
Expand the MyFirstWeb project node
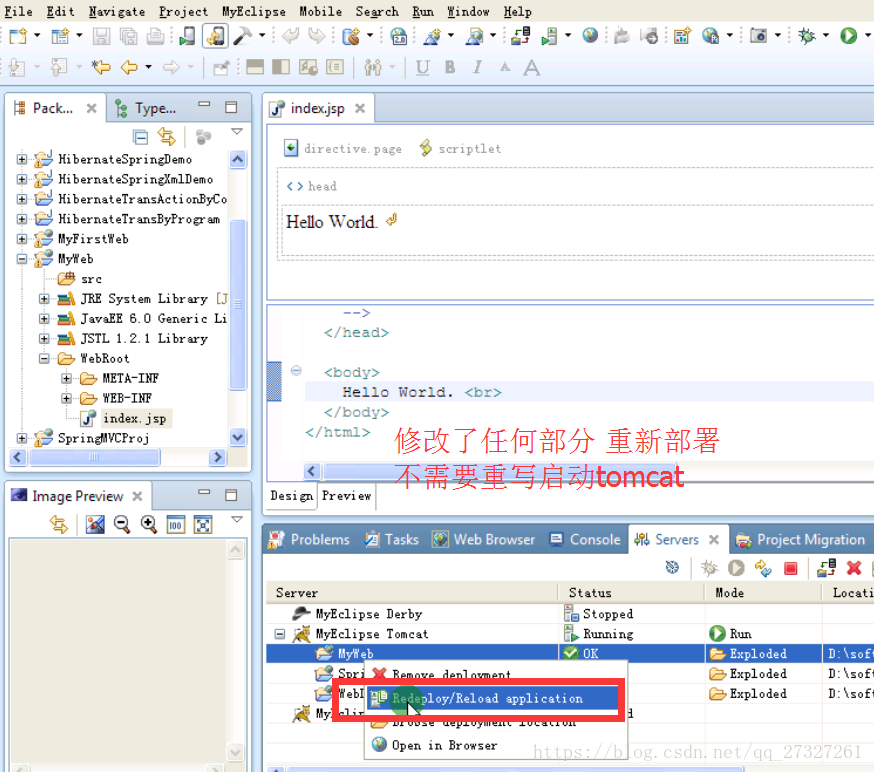tap(22, 239)
